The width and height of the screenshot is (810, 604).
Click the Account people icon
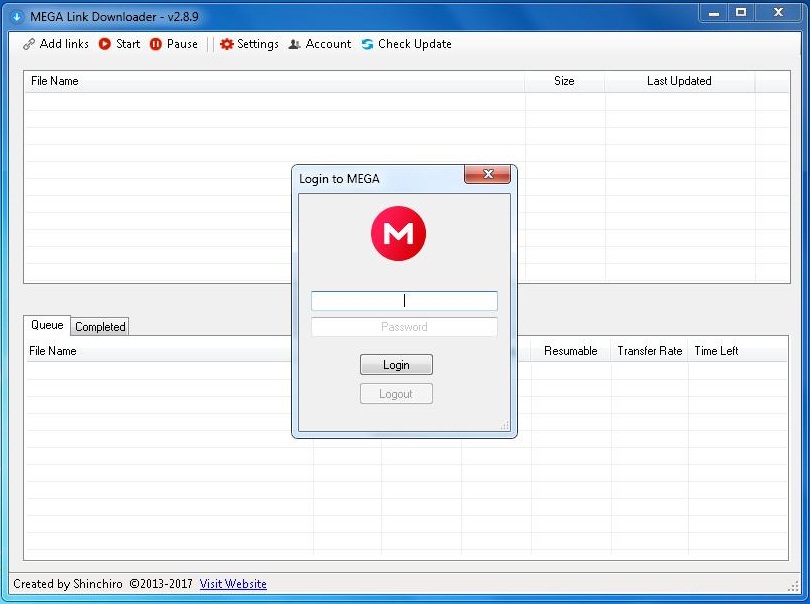pyautogui.click(x=294, y=44)
